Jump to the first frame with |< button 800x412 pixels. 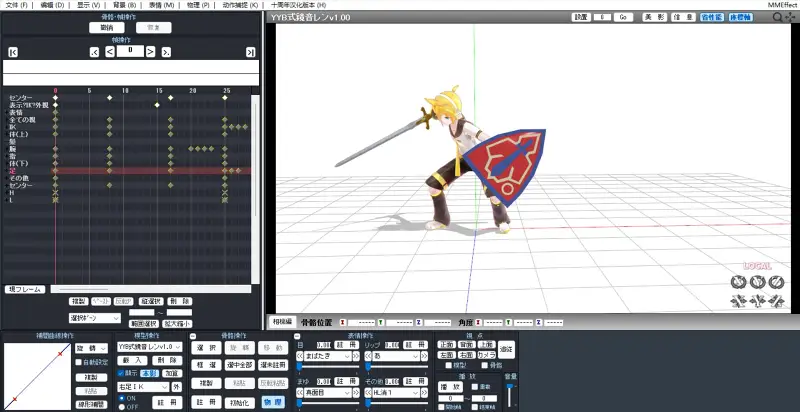pyautogui.click(x=13, y=52)
